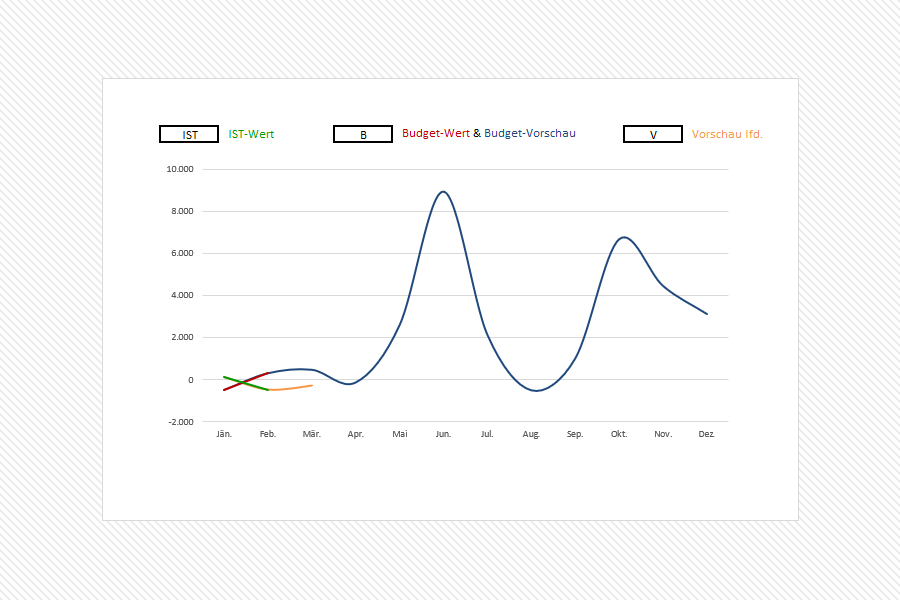The height and width of the screenshot is (600, 900).
Task: Click the 10.000 y-axis value
Action: [179, 169]
